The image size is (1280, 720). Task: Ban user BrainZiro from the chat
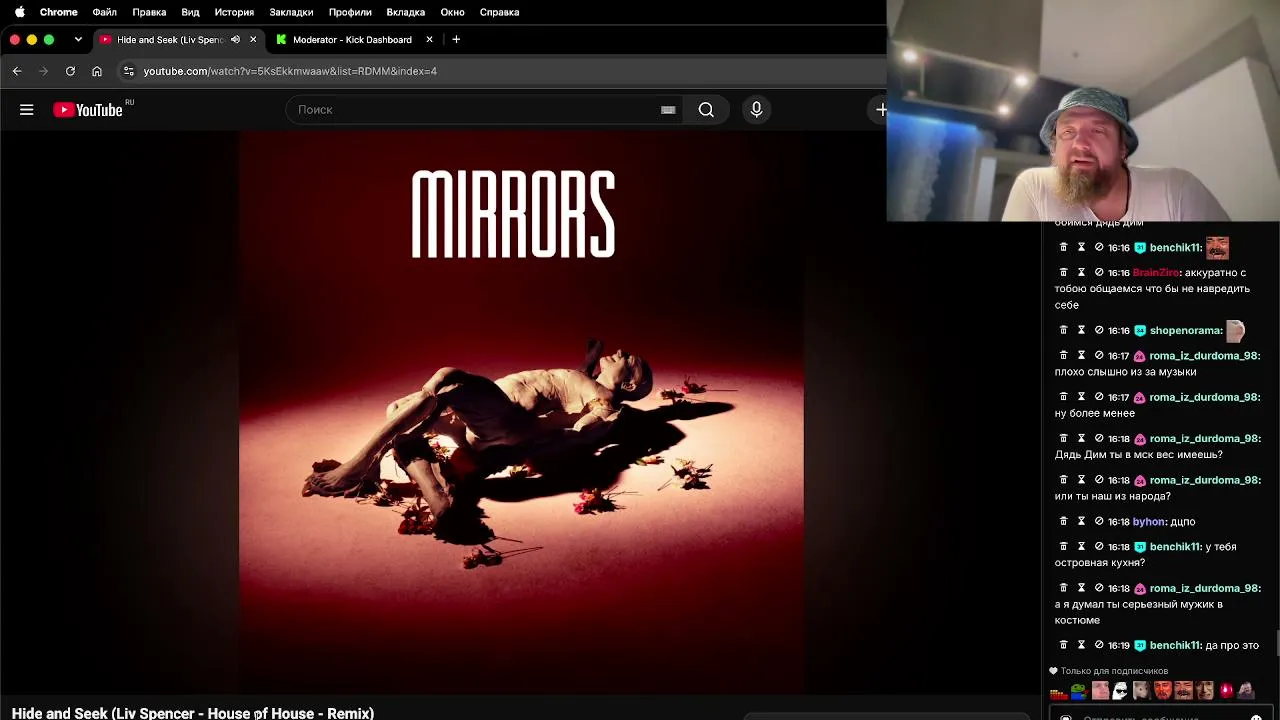[x=1099, y=272]
